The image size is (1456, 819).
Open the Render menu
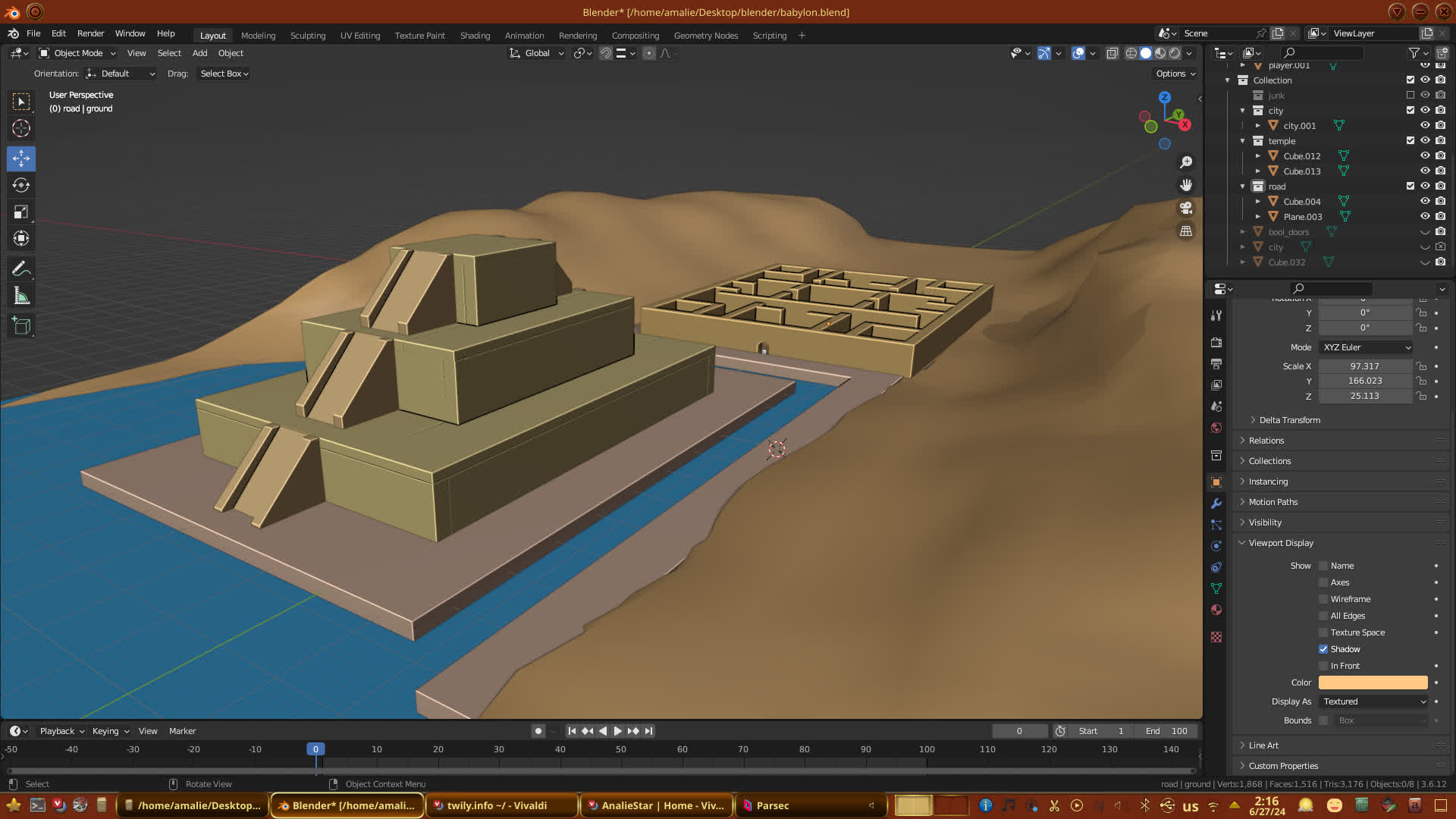coord(90,33)
